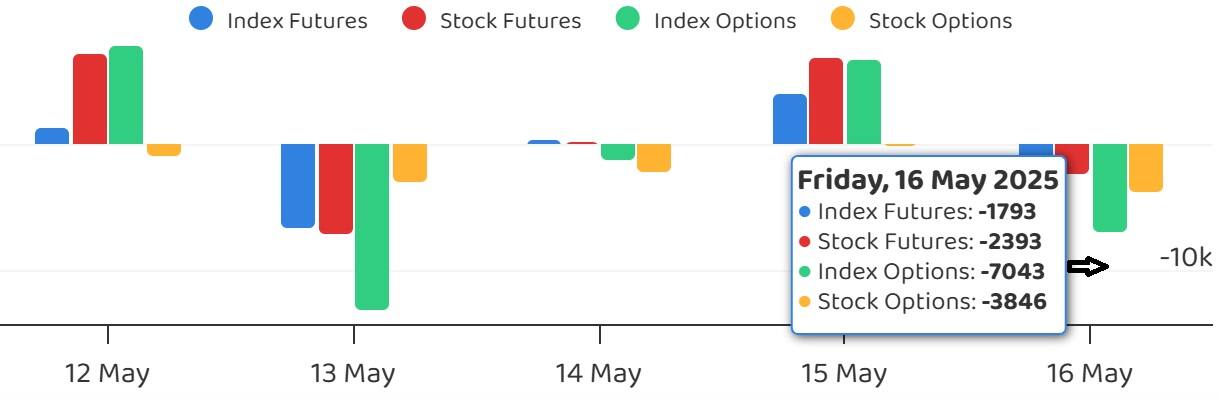Click the red Stock Futures legend circle
This screenshot has height=400, width=1218.
click(x=413, y=18)
